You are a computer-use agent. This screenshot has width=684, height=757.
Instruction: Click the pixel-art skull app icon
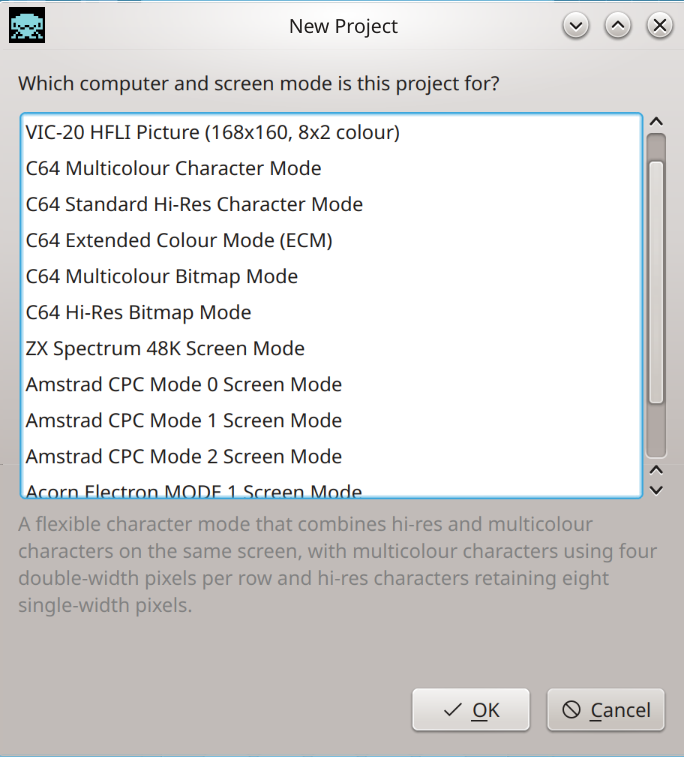click(x=27, y=25)
